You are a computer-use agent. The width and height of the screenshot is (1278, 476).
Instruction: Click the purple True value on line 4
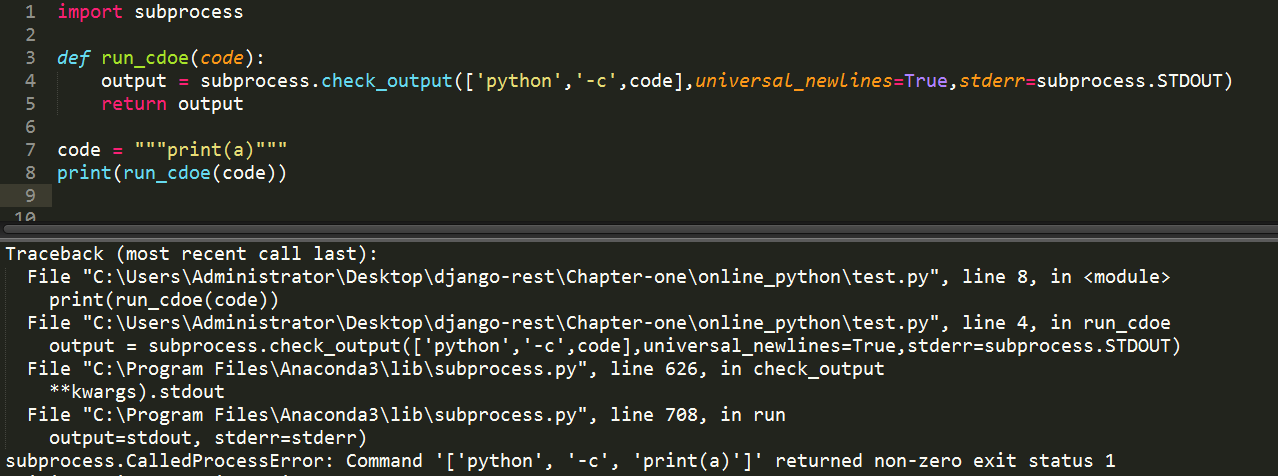(x=925, y=81)
